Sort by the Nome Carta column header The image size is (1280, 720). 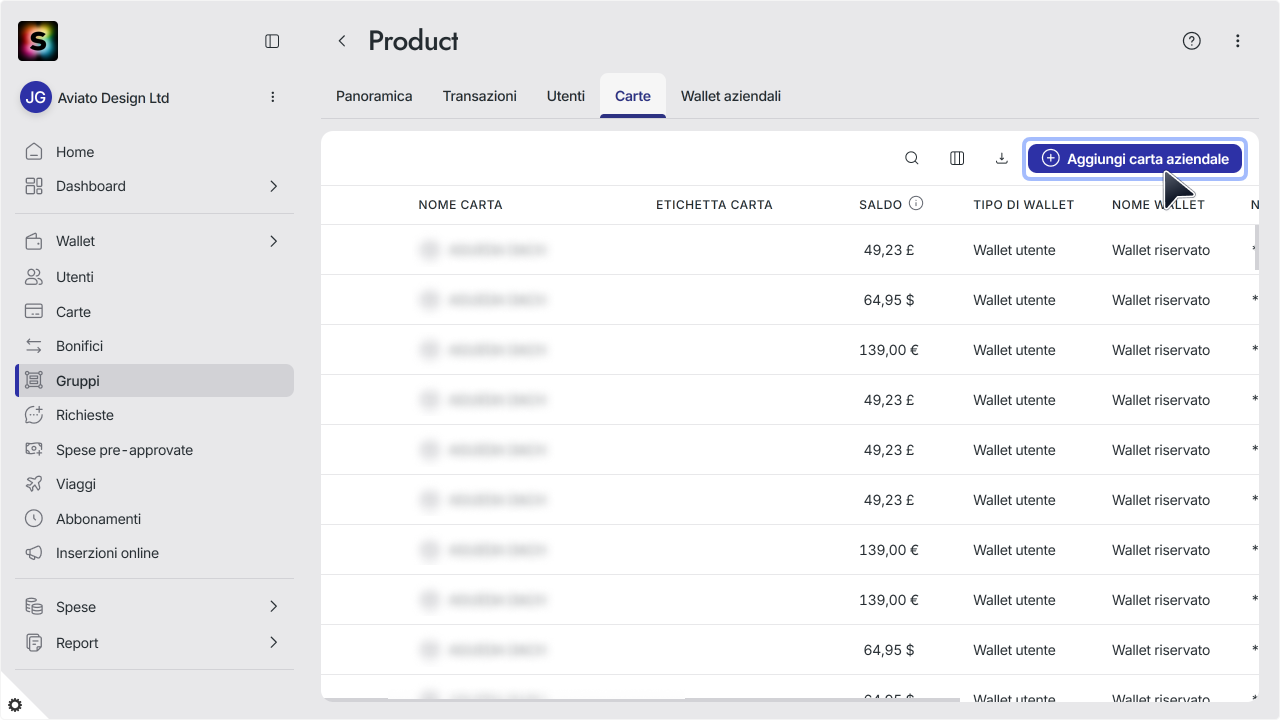[460, 205]
